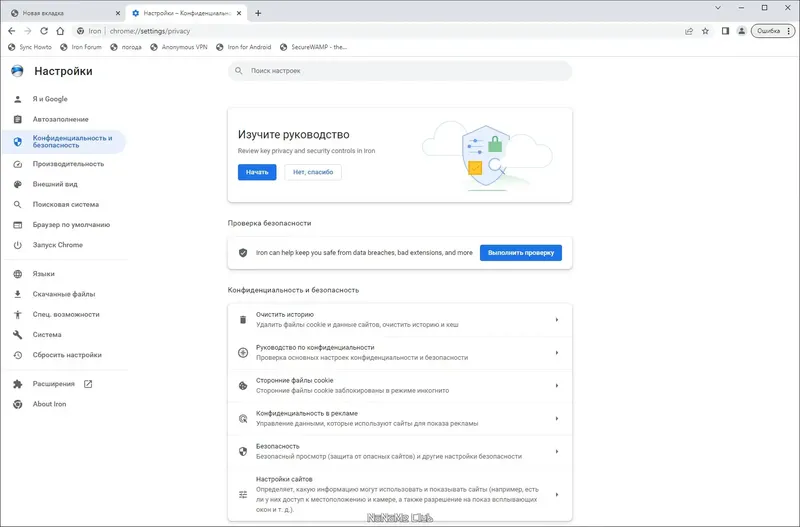Viewport: 800px width, 527px height.
Task: Click the download icon beside Скачанные файлы
Action: pyautogui.click(x=17, y=294)
